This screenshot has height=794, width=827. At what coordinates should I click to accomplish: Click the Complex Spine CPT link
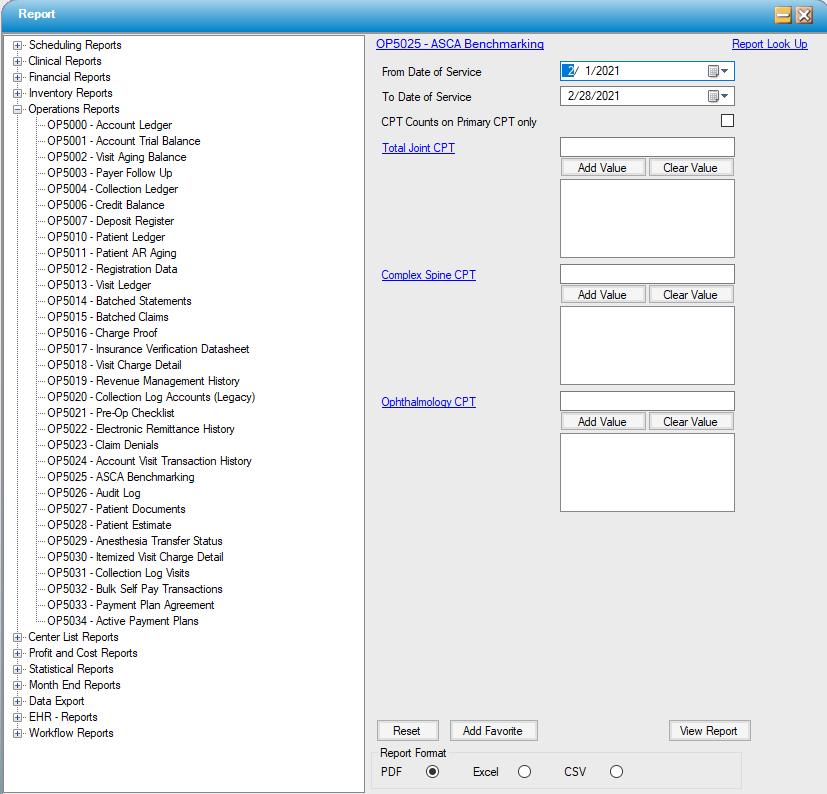tap(428, 275)
